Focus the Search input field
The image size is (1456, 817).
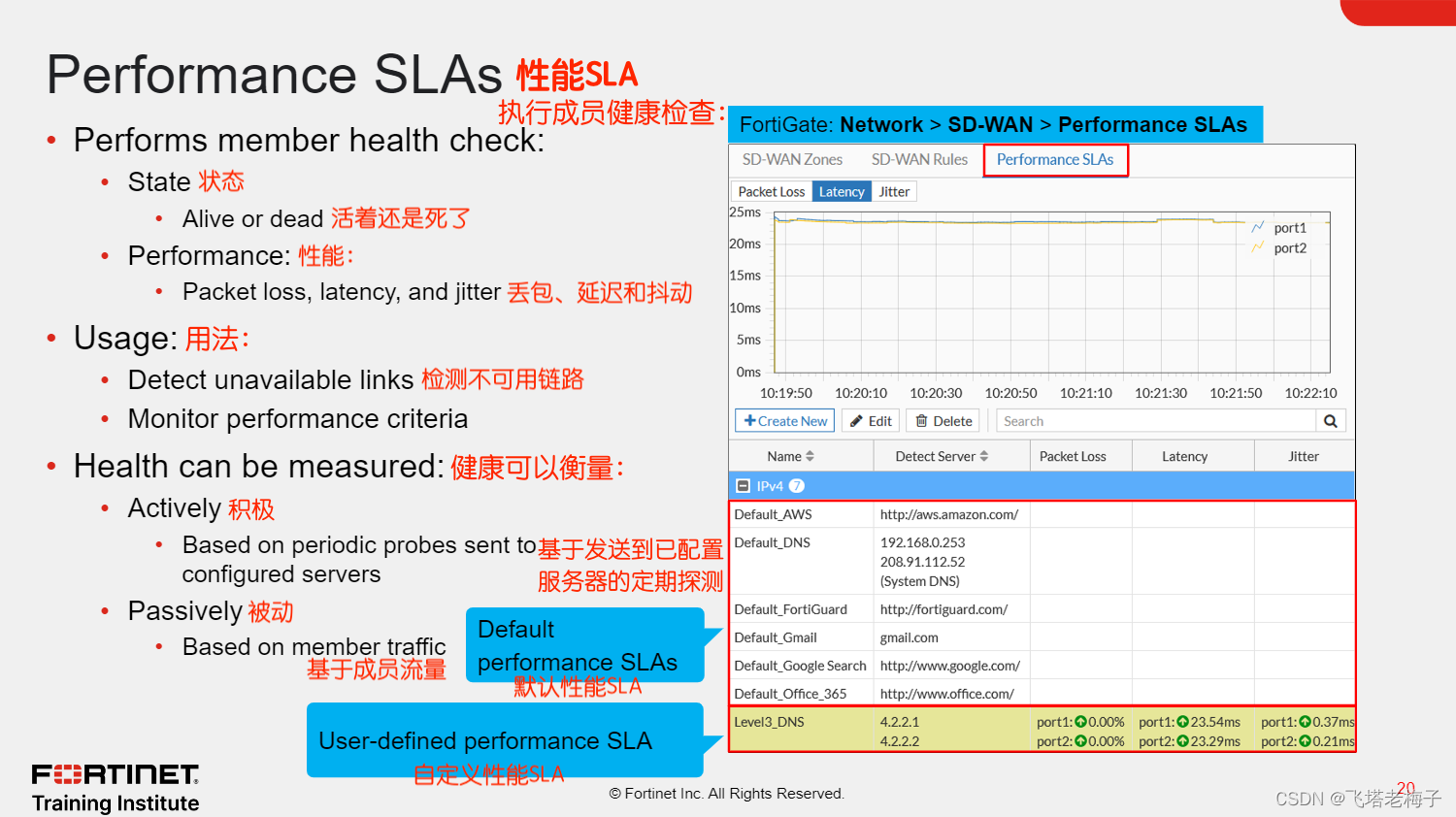pos(1156,421)
